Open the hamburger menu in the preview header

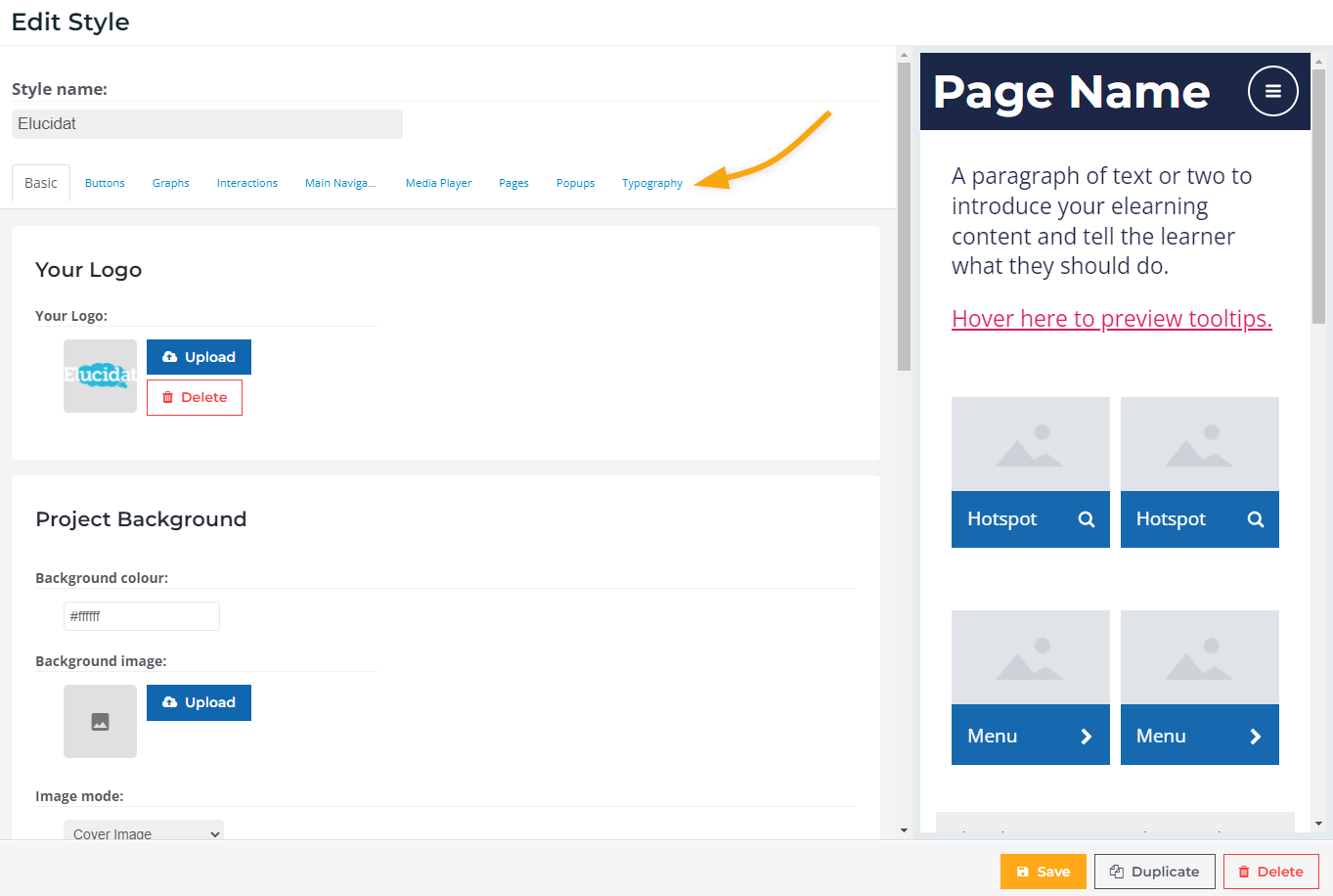(1272, 91)
